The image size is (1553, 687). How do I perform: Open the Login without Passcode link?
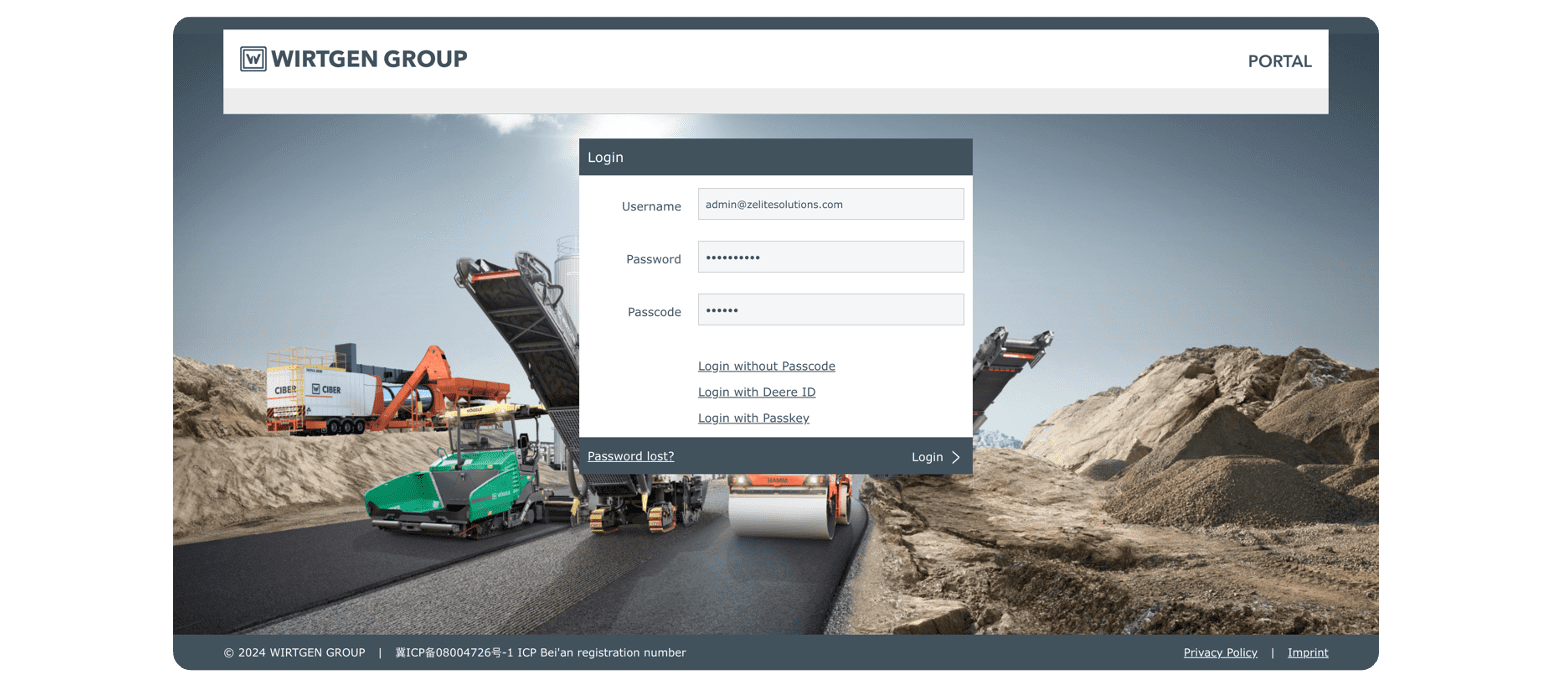click(766, 366)
